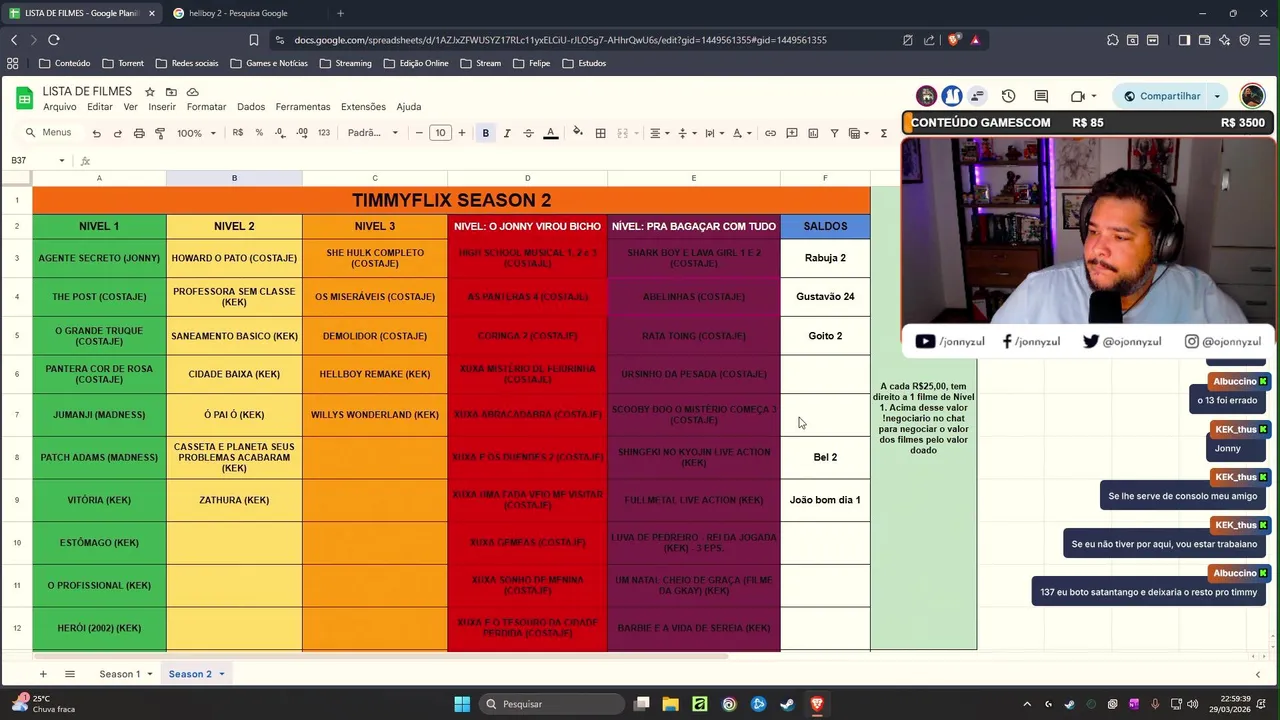Insert link with the chain icon
Viewport: 1280px width, 720px height.
point(770,133)
